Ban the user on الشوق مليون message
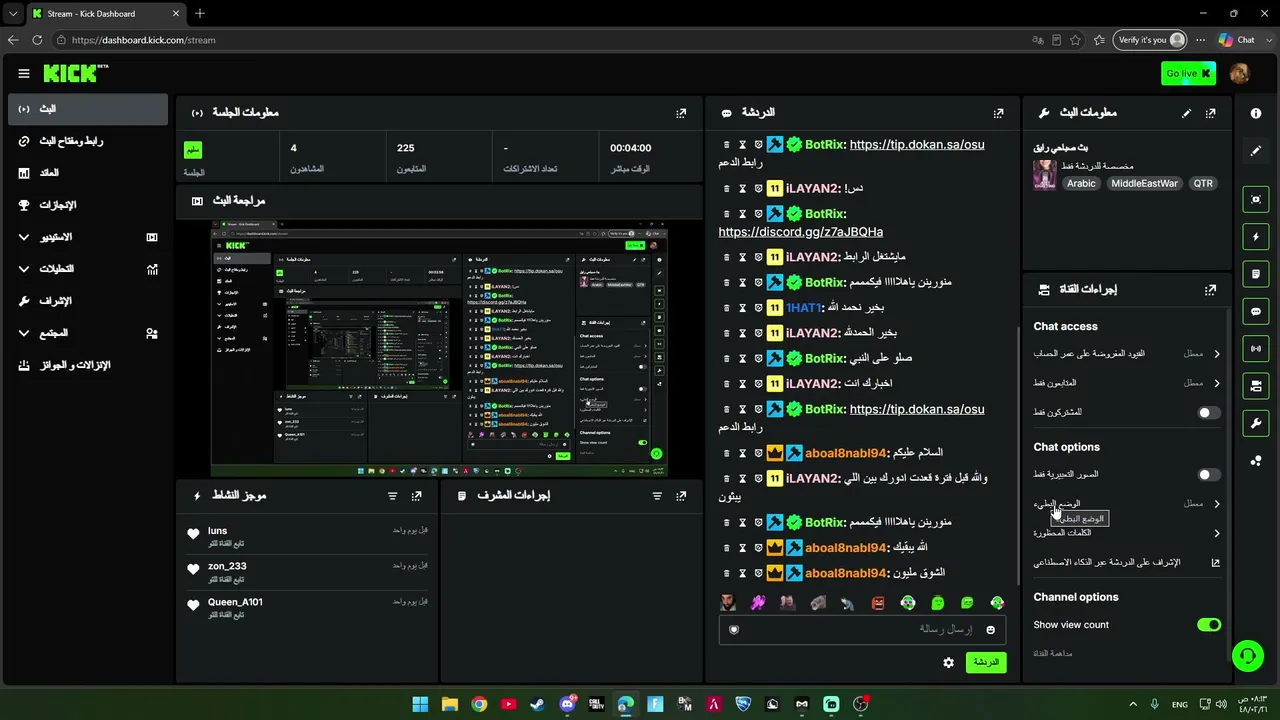The width and height of the screenshot is (1280, 720). [759, 573]
